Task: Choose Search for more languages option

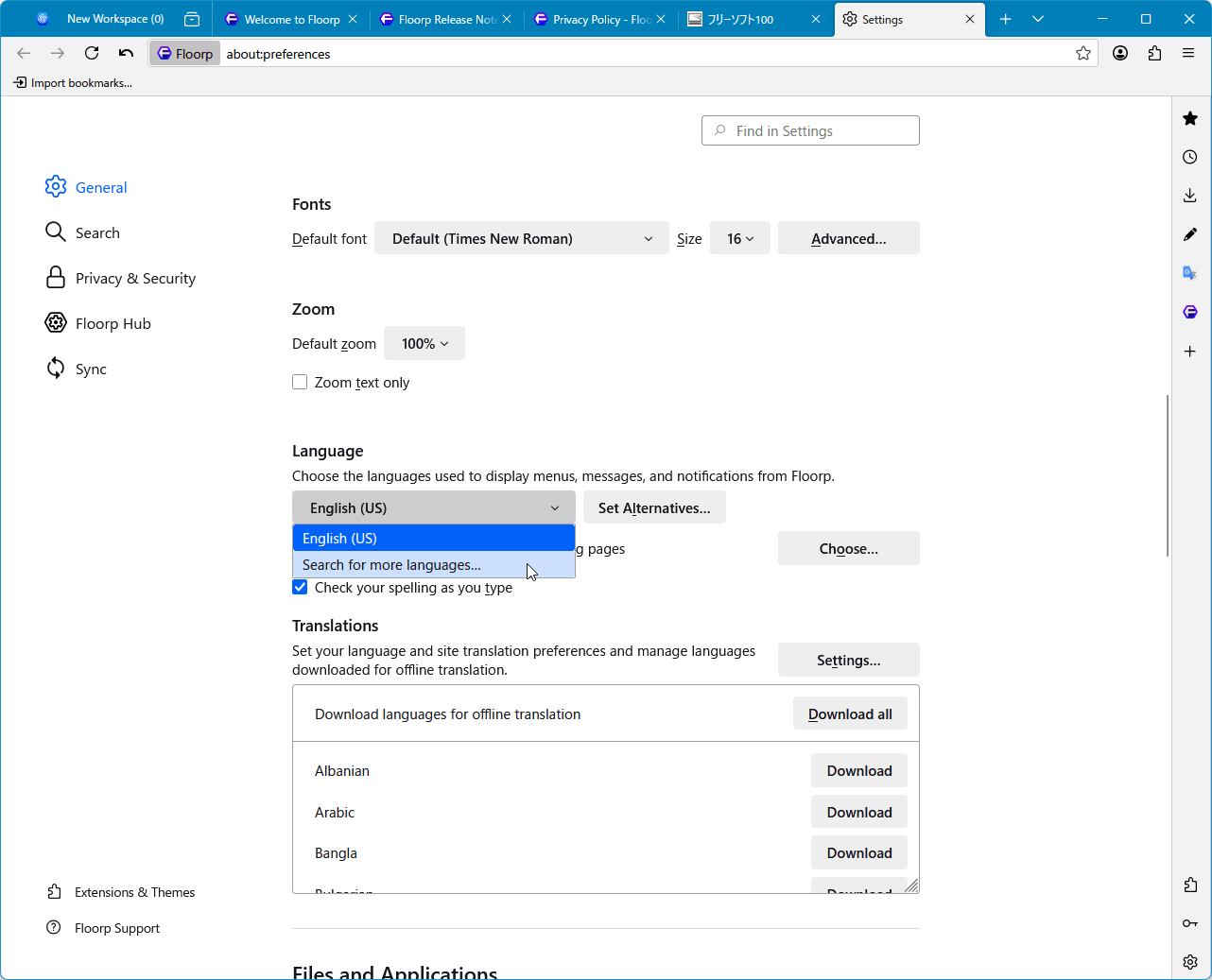Action: (434, 564)
